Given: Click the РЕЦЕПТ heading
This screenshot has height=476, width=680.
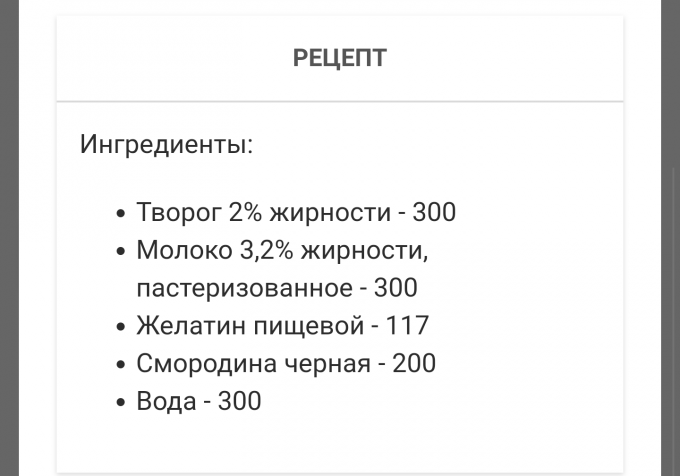Looking at the screenshot, I should [x=339, y=58].
